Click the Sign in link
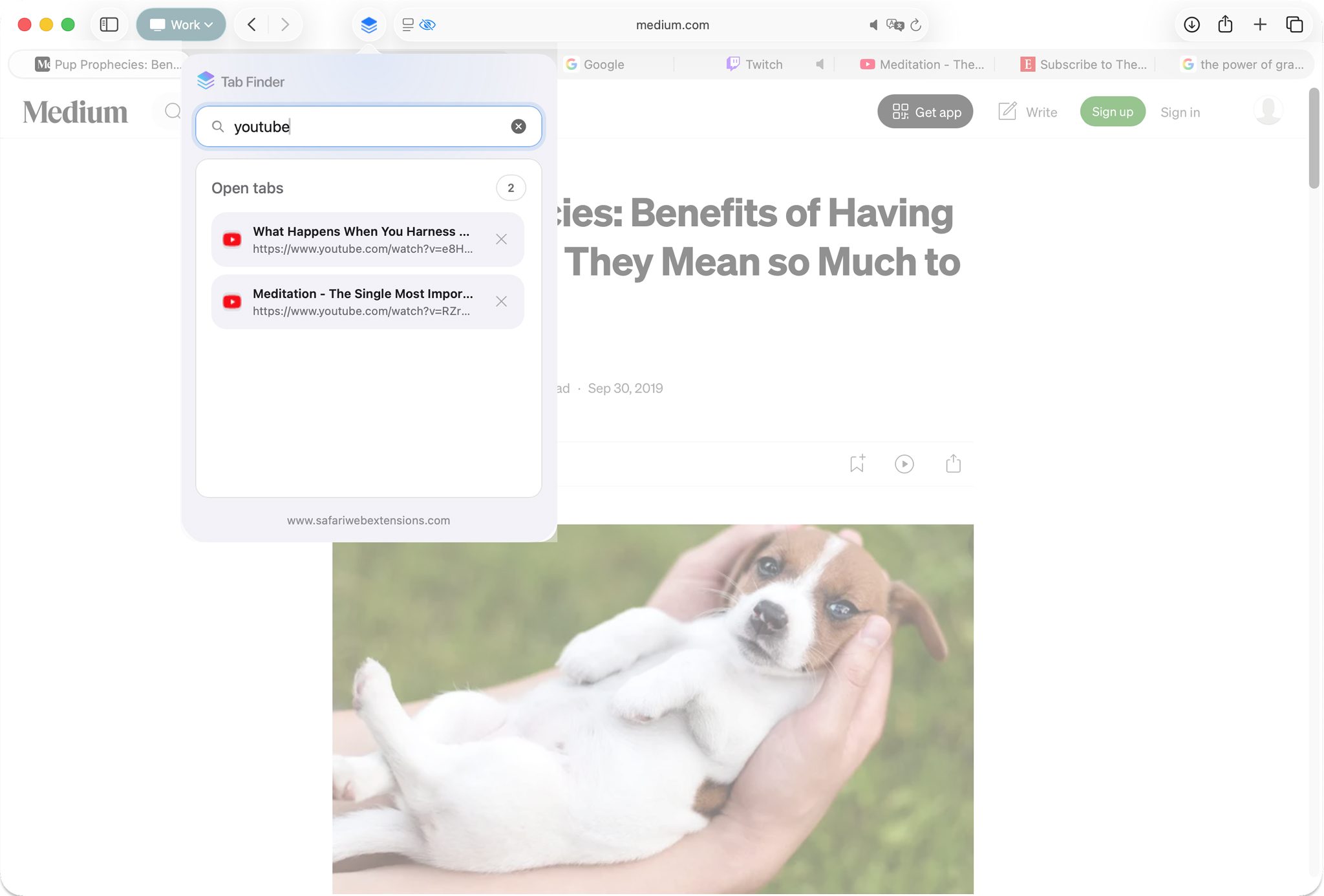This screenshot has height=896, width=1324. click(1180, 112)
